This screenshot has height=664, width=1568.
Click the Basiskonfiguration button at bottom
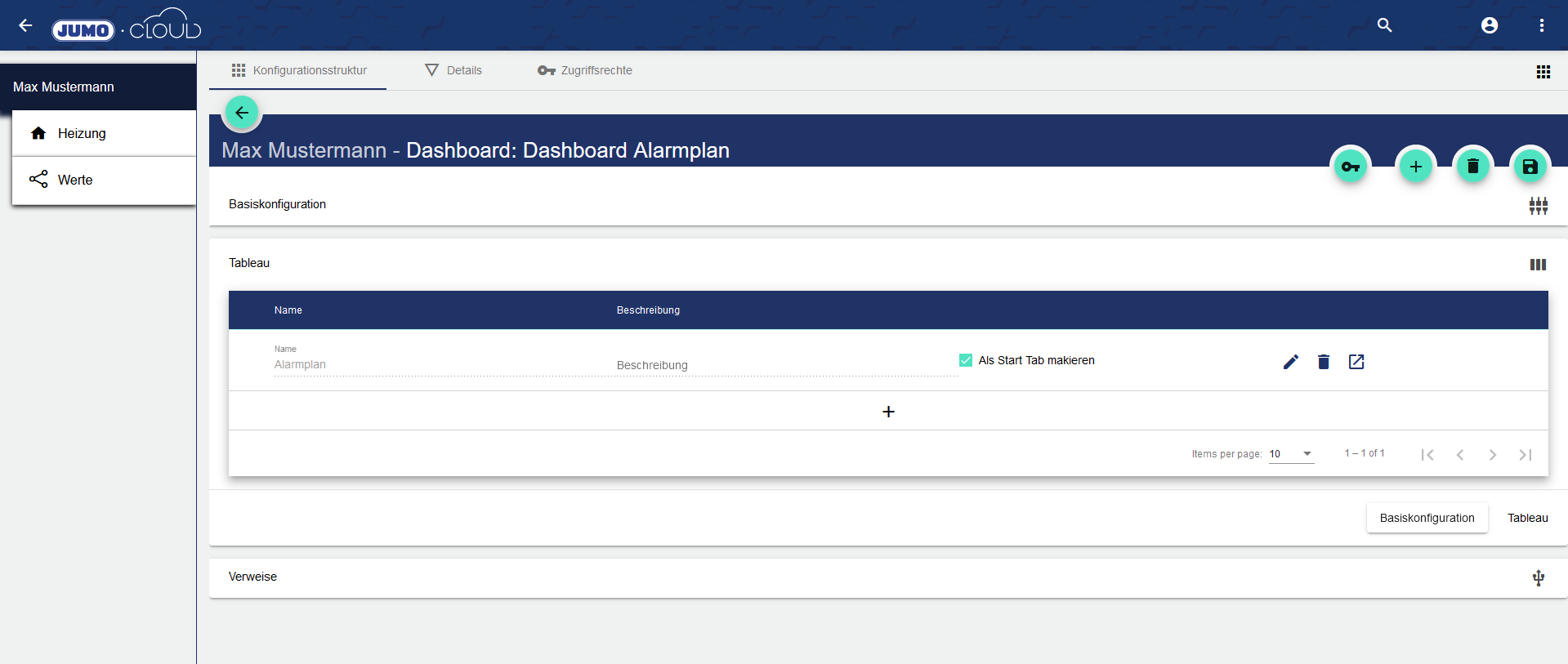[1427, 518]
